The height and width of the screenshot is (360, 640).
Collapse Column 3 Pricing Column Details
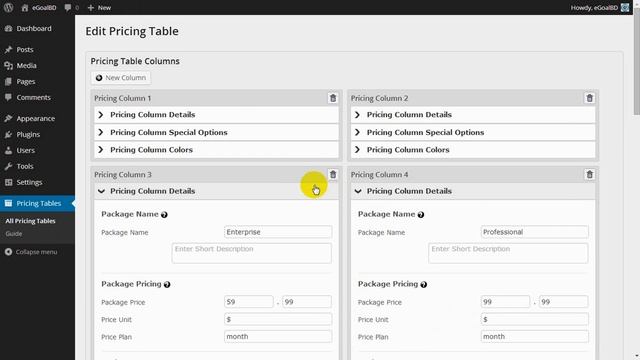tap(216, 191)
